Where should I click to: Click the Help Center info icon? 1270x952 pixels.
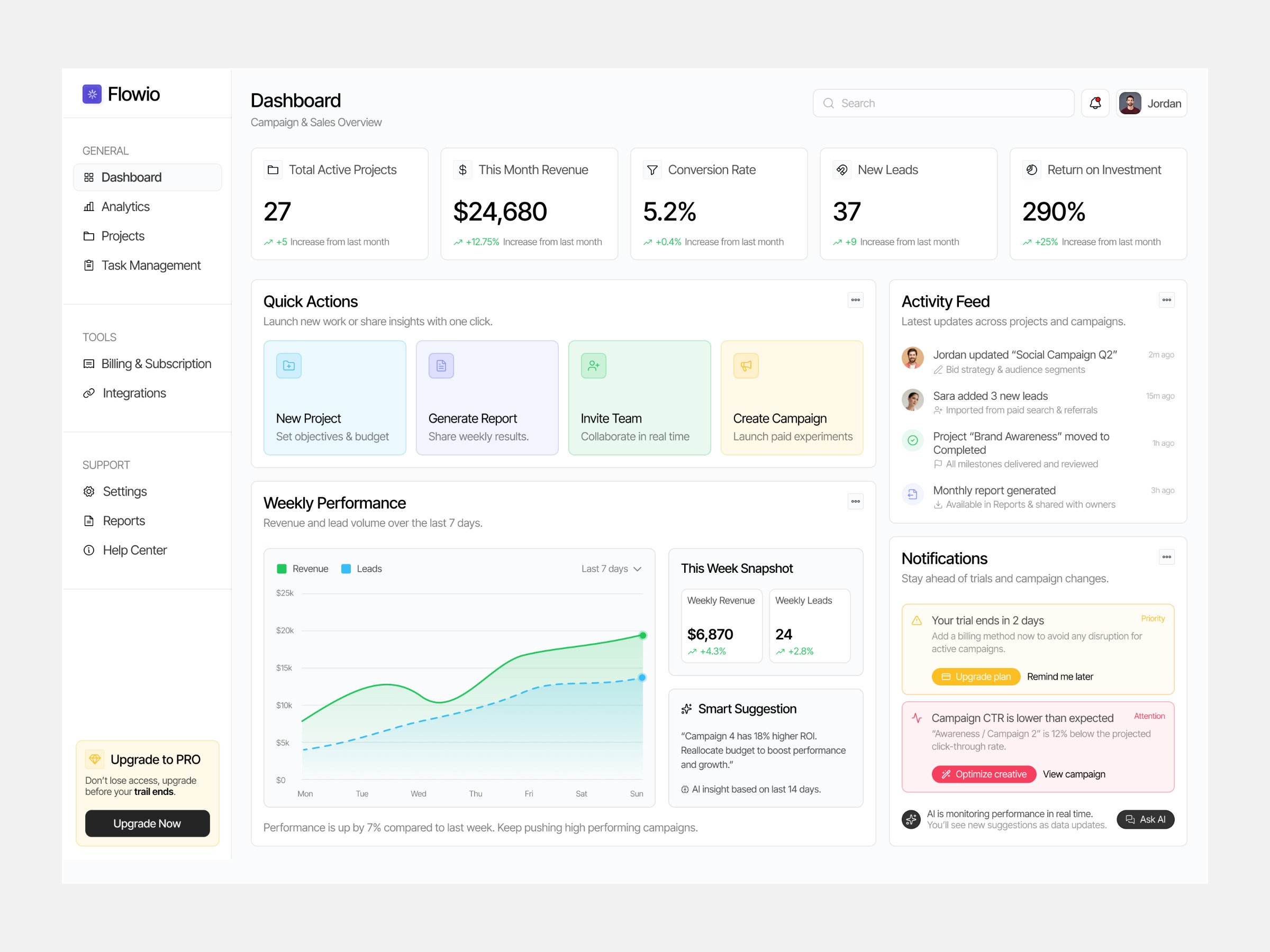88,550
